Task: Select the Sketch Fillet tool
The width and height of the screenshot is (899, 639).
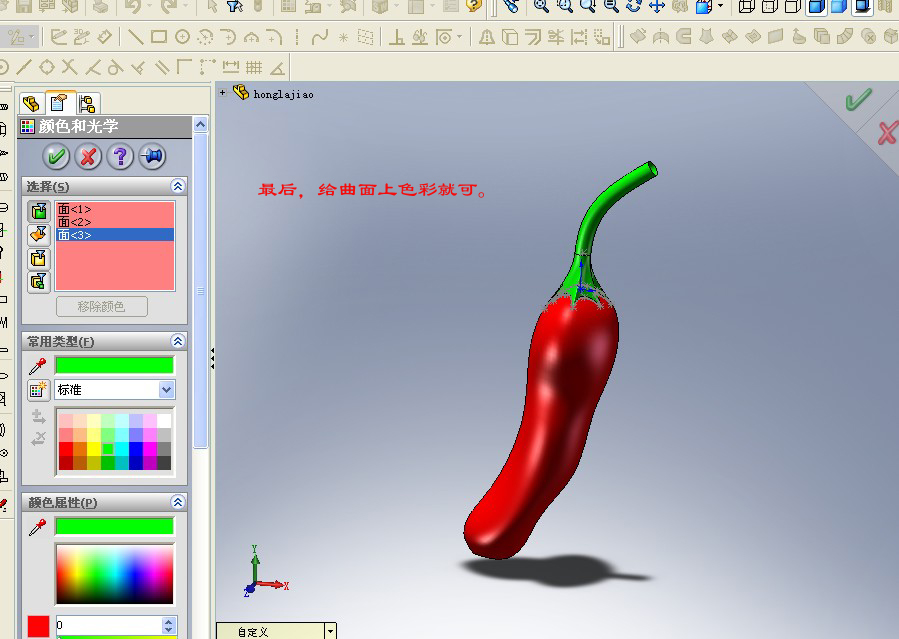Action: (x=274, y=37)
